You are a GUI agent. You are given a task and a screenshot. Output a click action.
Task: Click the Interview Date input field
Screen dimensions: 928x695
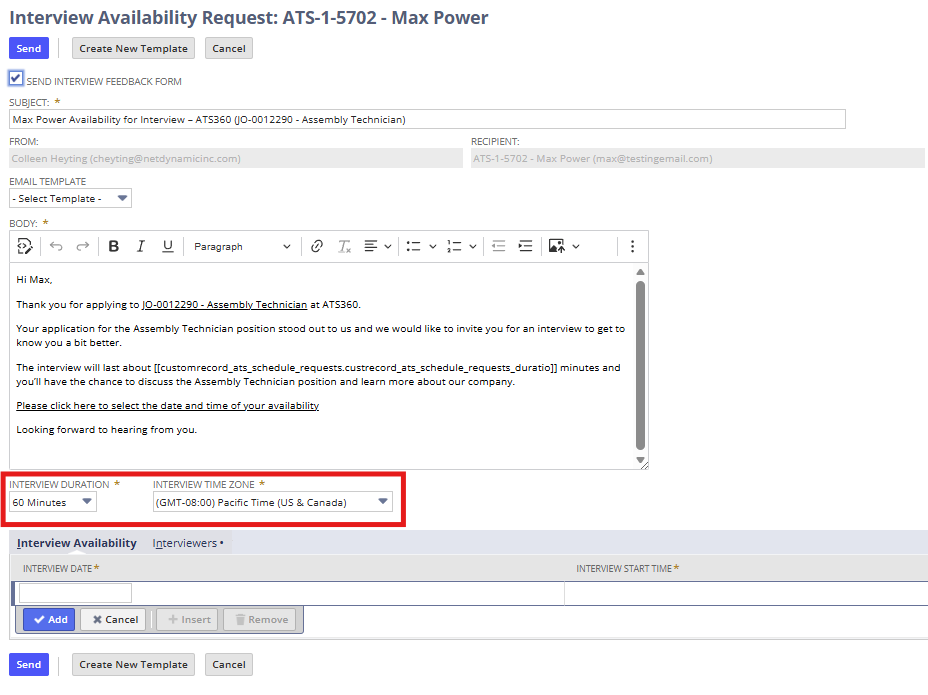point(75,593)
